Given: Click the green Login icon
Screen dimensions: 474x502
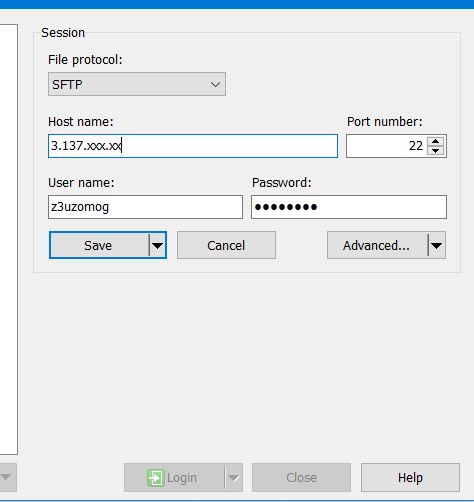Looking at the screenshot, I should 155,478.
